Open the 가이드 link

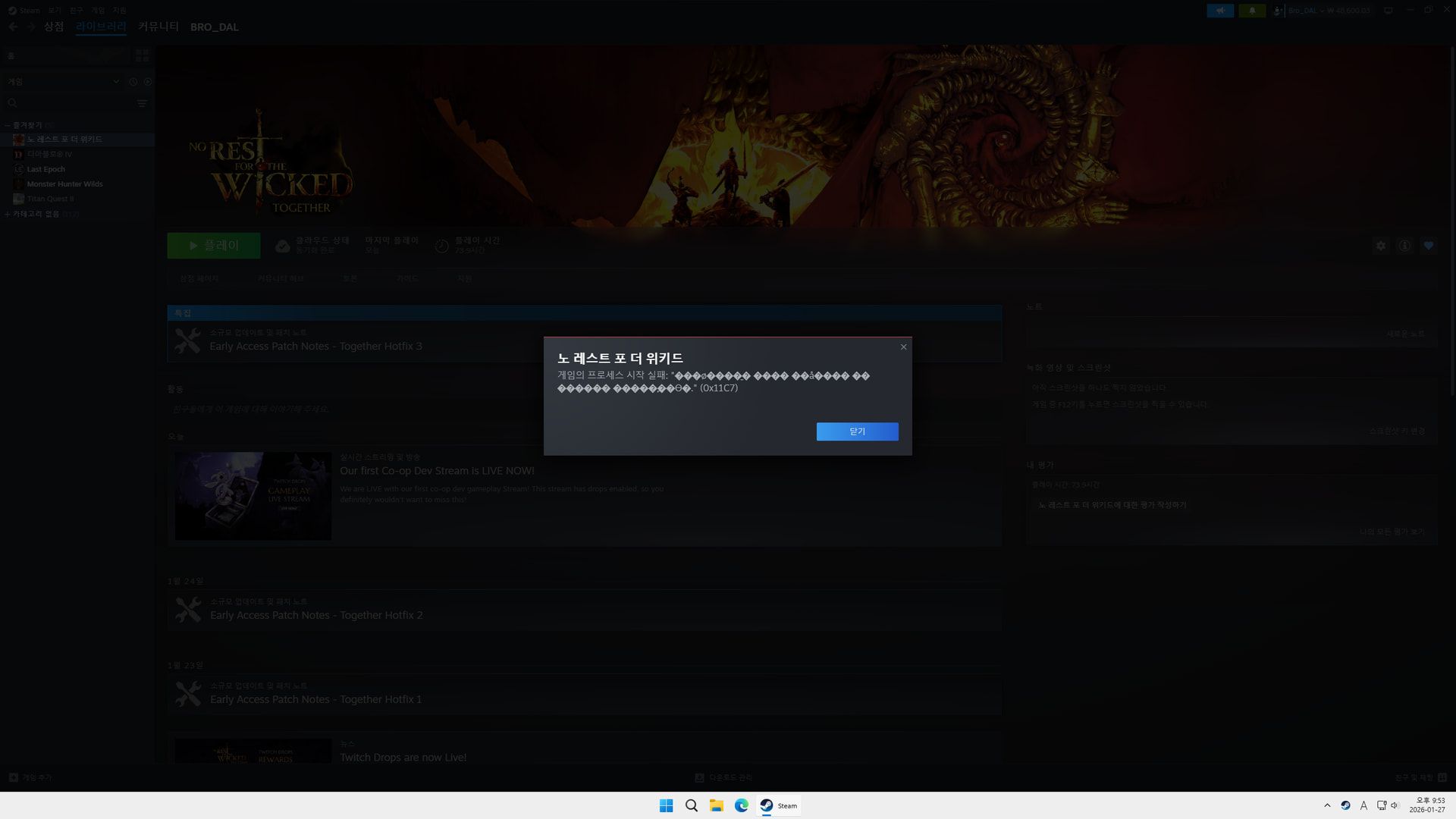coord(407,279)
